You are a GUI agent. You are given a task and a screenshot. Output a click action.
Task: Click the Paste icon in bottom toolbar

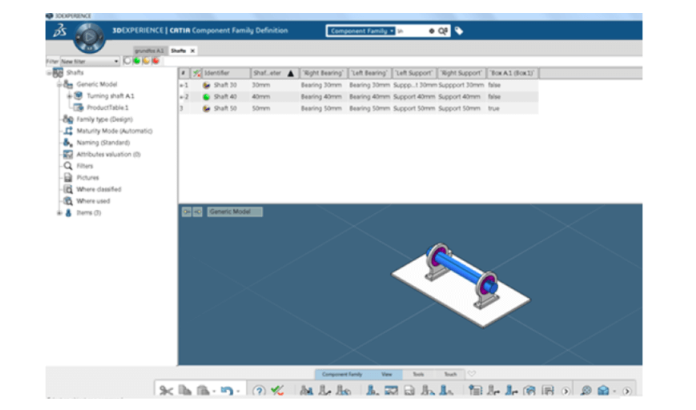(x=203, y=390)
